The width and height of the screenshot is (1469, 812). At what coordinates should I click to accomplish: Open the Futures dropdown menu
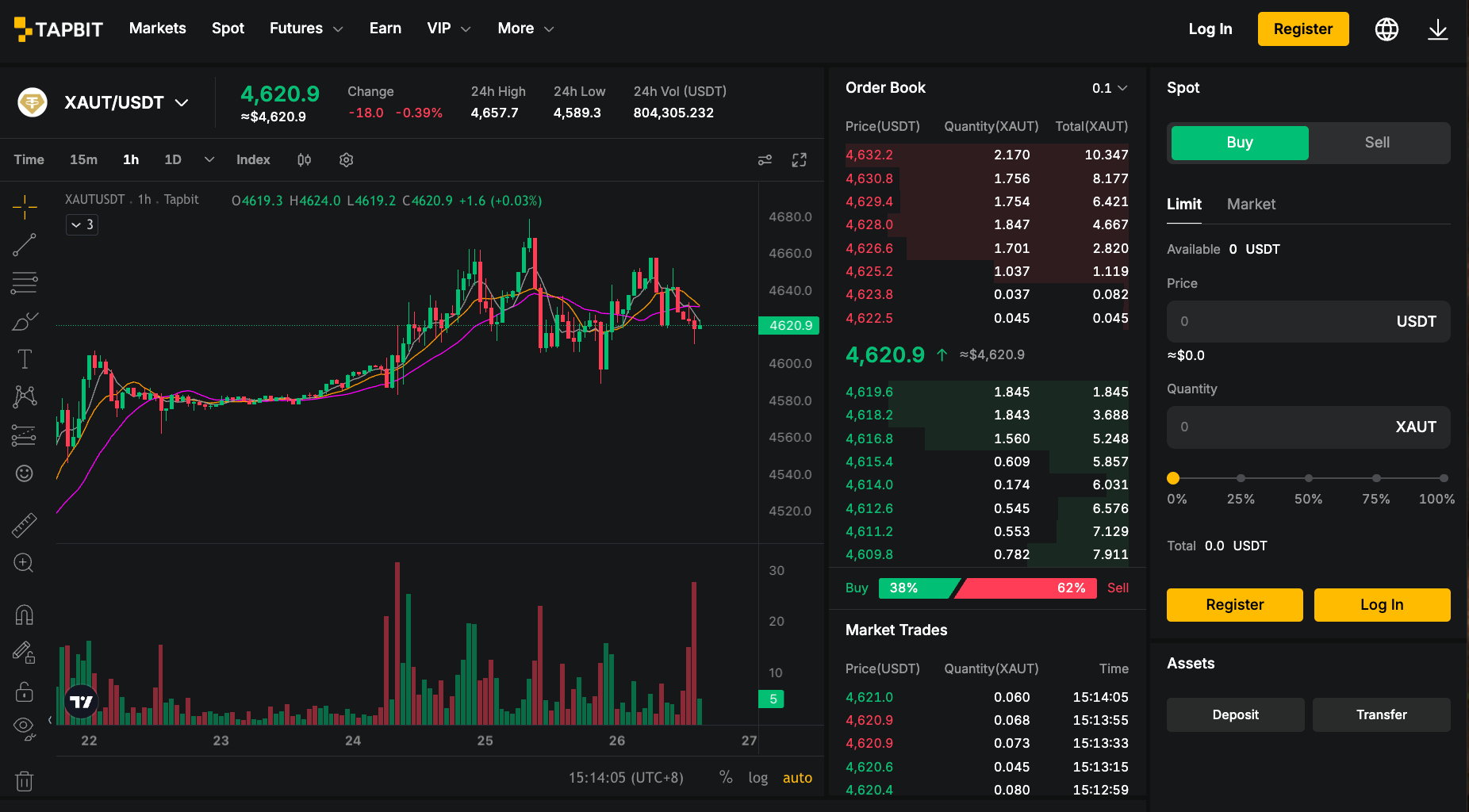306,29
